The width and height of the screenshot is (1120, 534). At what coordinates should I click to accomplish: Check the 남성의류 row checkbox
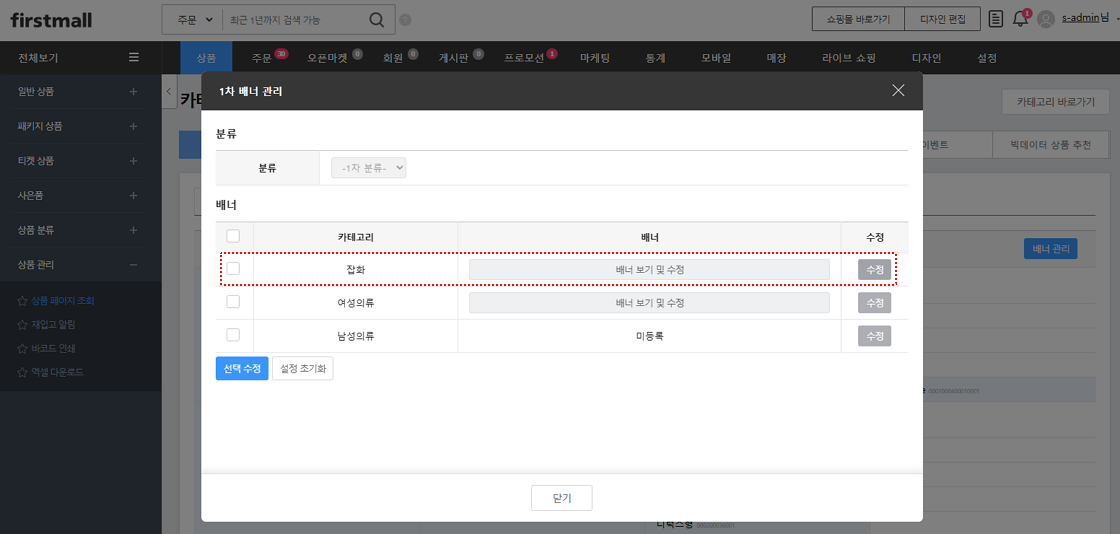(234, 334)
